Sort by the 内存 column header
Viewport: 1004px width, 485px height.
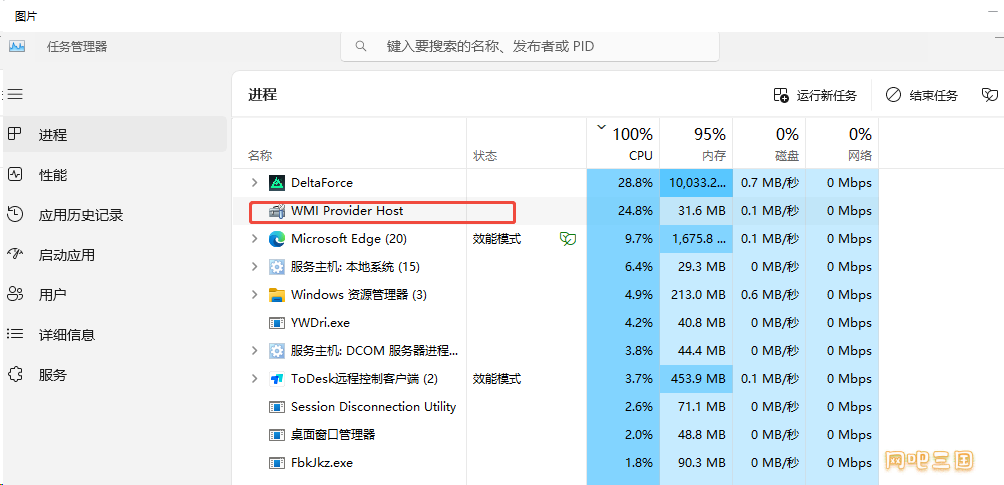696,143
